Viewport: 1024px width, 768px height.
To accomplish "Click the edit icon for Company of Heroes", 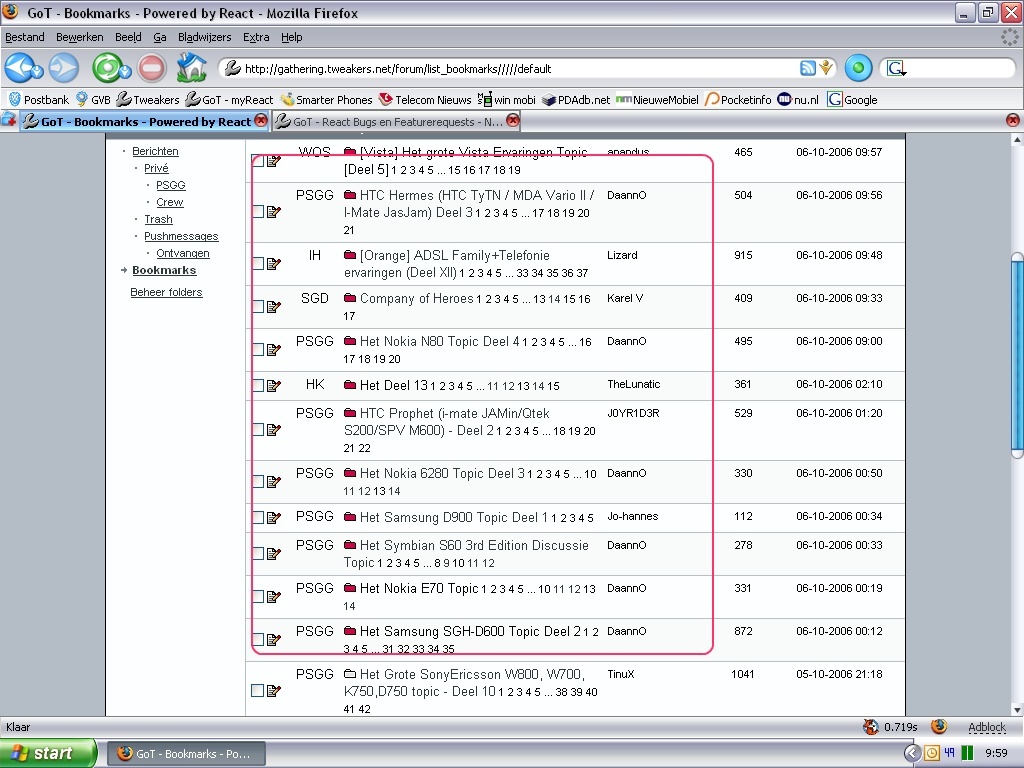I will pos(274,307).
